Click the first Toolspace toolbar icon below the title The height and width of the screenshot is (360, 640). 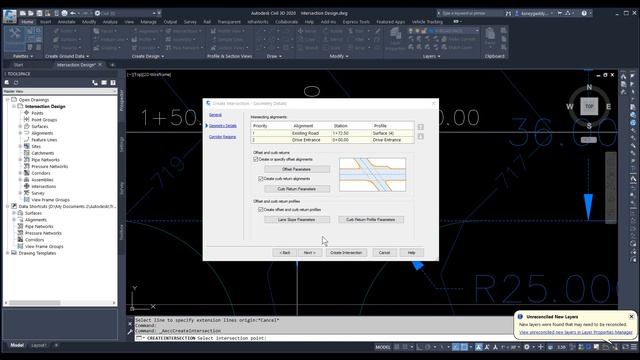pyautogui.click(x=7, y=82)
